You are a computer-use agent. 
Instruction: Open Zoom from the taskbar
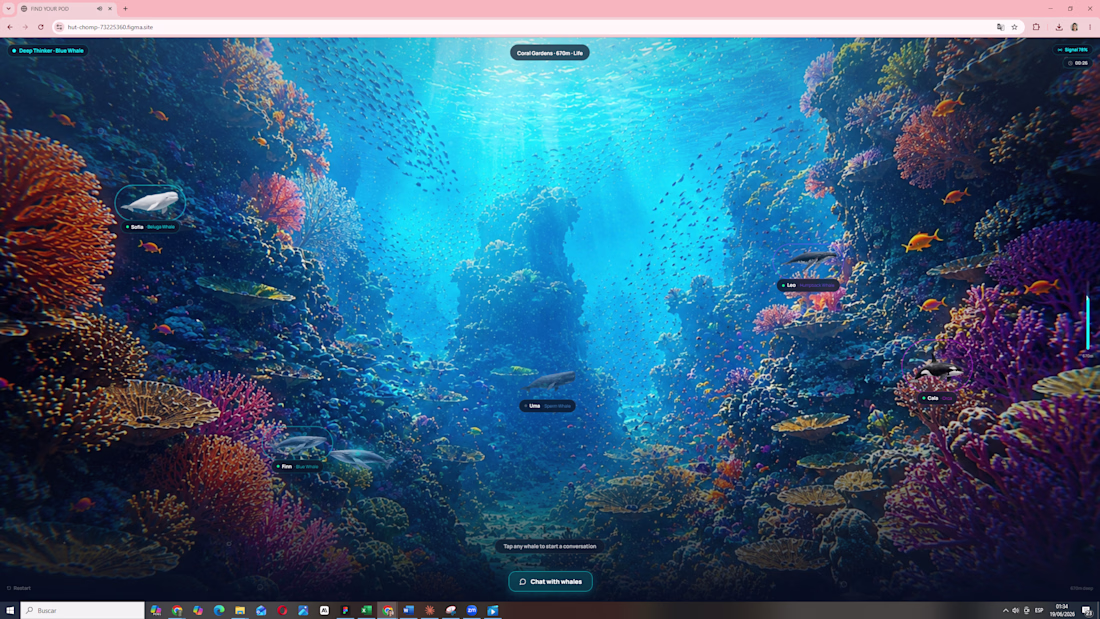click(x=471, y=611)
